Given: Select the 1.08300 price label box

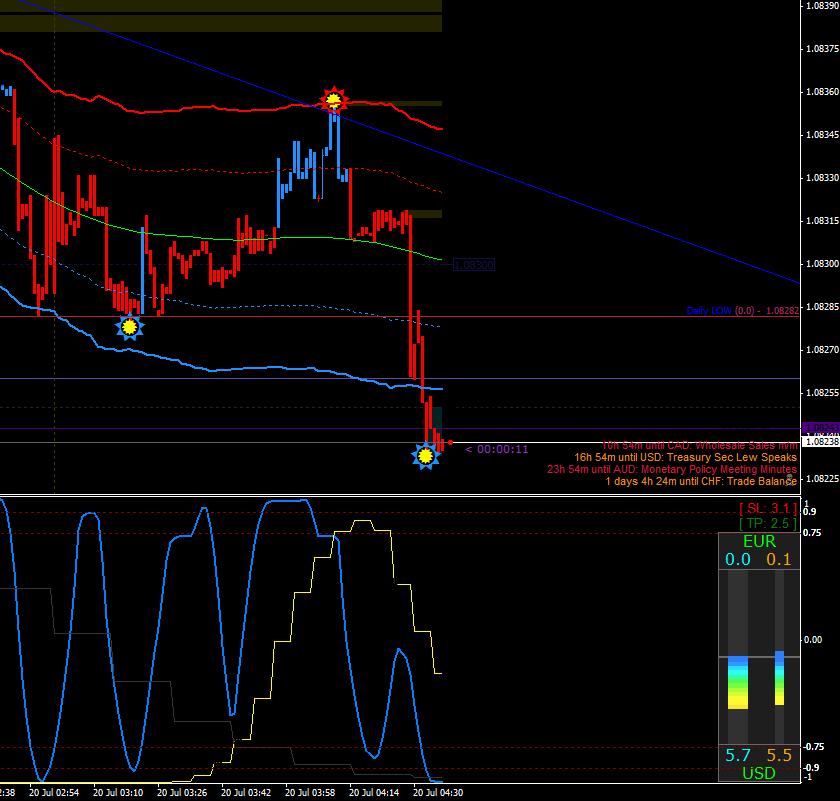Looking at the screenshot, I should [x=474, y=265].
